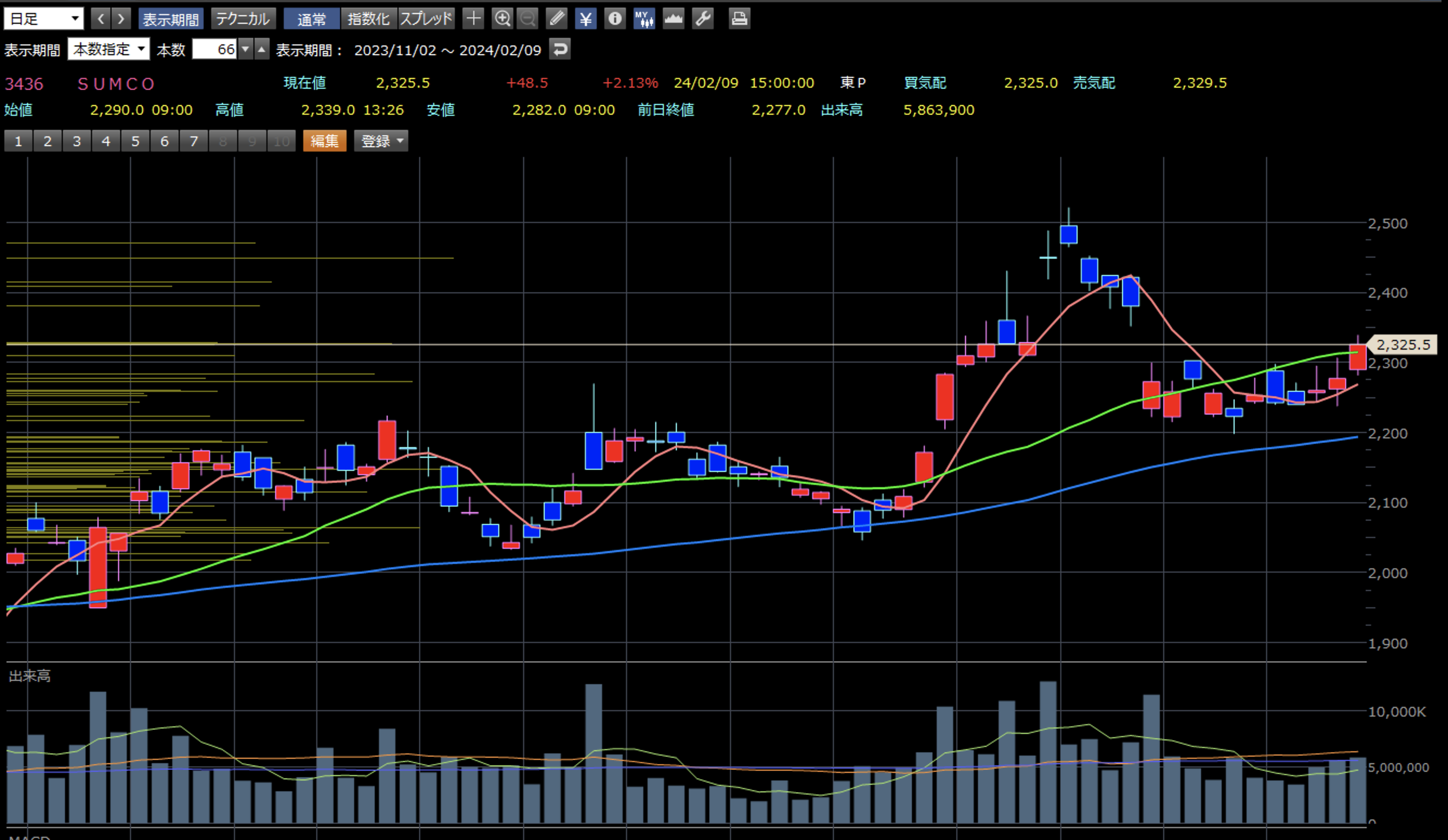The height and width of the screenshot is (840, 1448).
Task: Open the drawing pencil tool
Action: [x=556, y=19]
